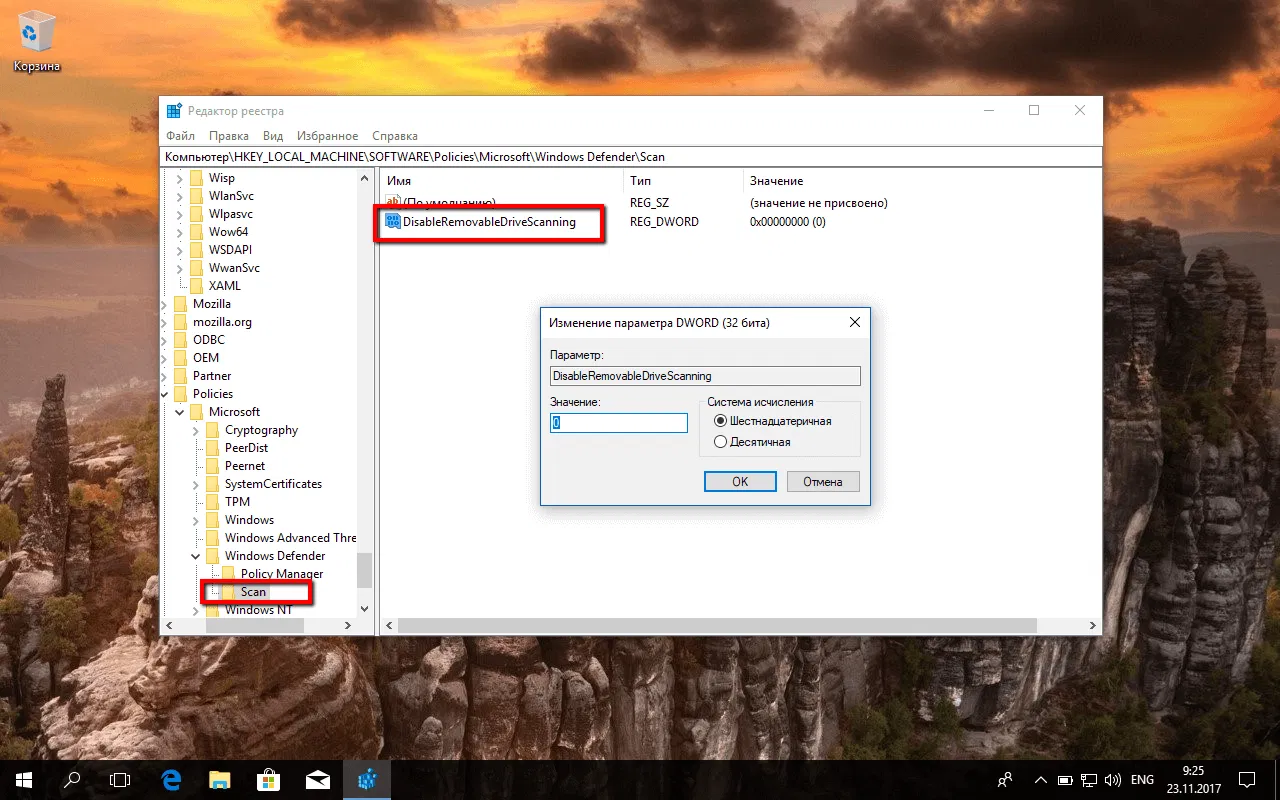Screen dimensions: 1280x800
Task: Expand the SystemCertificates registry key
Action: pyautogui.click(x=196, y=484)
